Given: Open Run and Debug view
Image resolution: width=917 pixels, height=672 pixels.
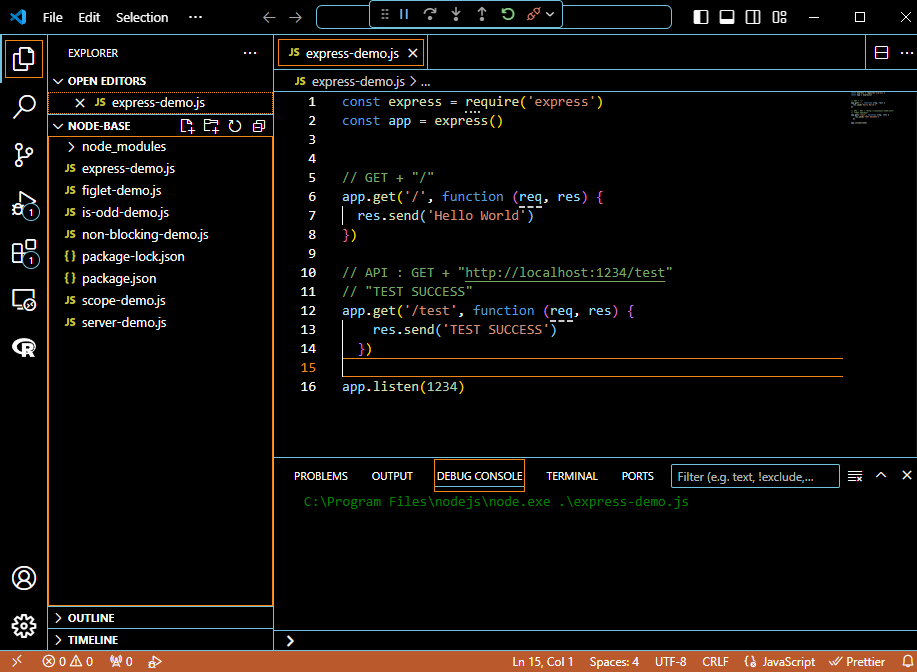Looking at the screenshot, I should [23, 205].
